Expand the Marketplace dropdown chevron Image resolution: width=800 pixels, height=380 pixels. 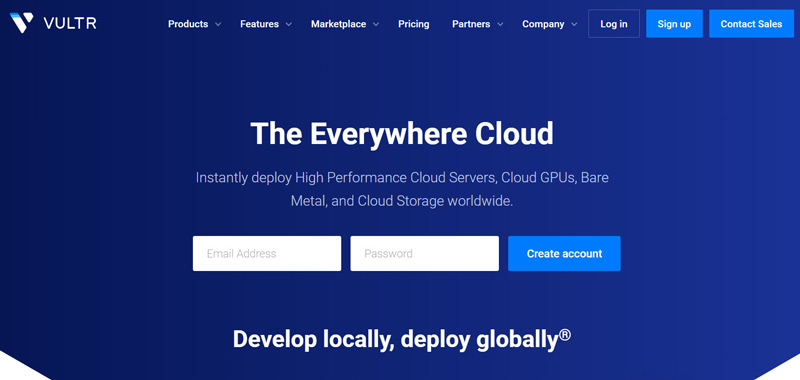coord(376,24)
